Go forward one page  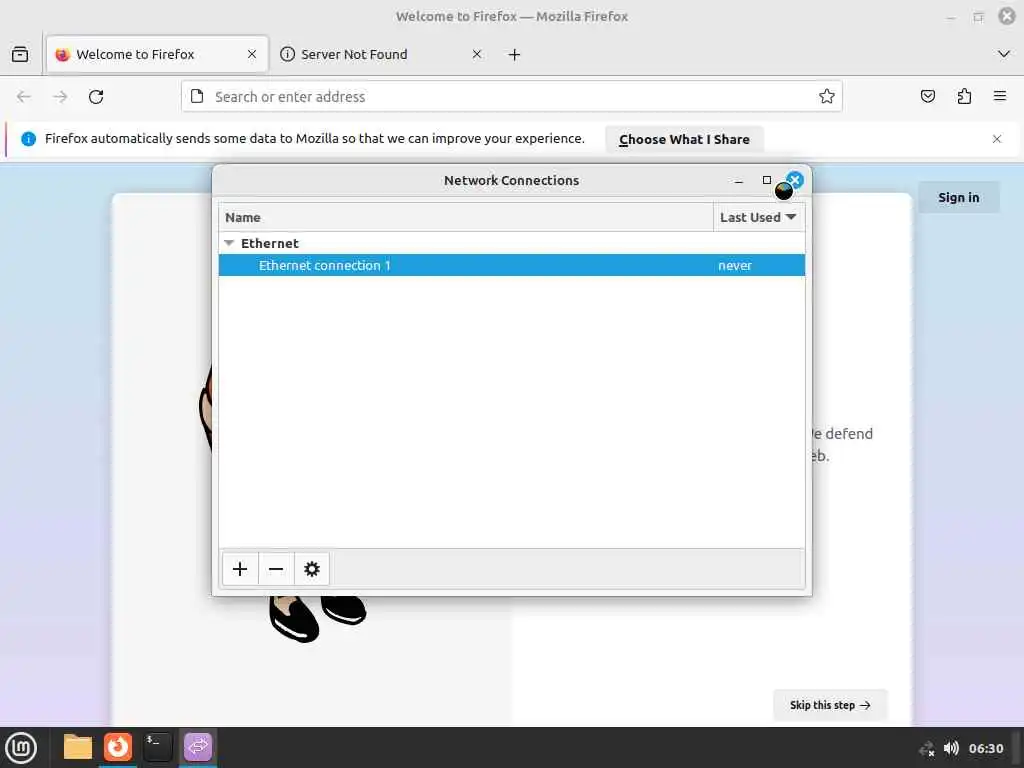(x=60, y=97)
